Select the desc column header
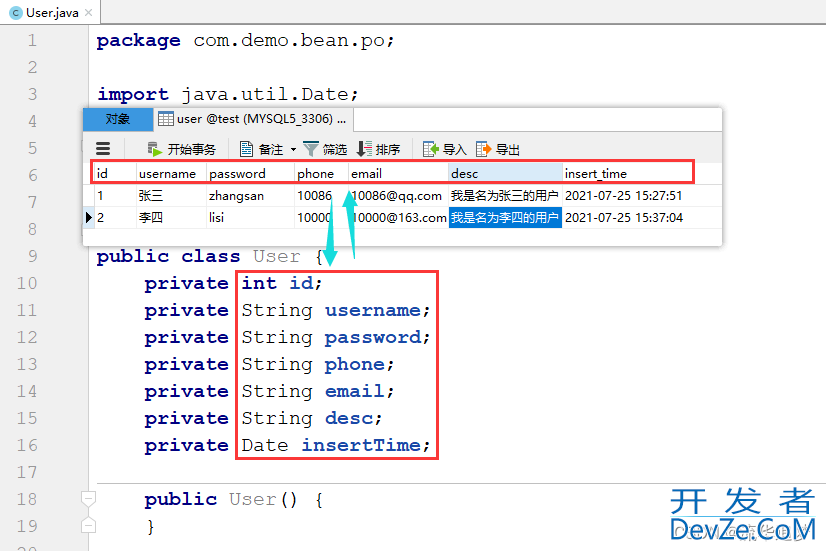Image resolution: width=826 pixels, height=551 pixels. pyautogui.click(x=506, y=173)
